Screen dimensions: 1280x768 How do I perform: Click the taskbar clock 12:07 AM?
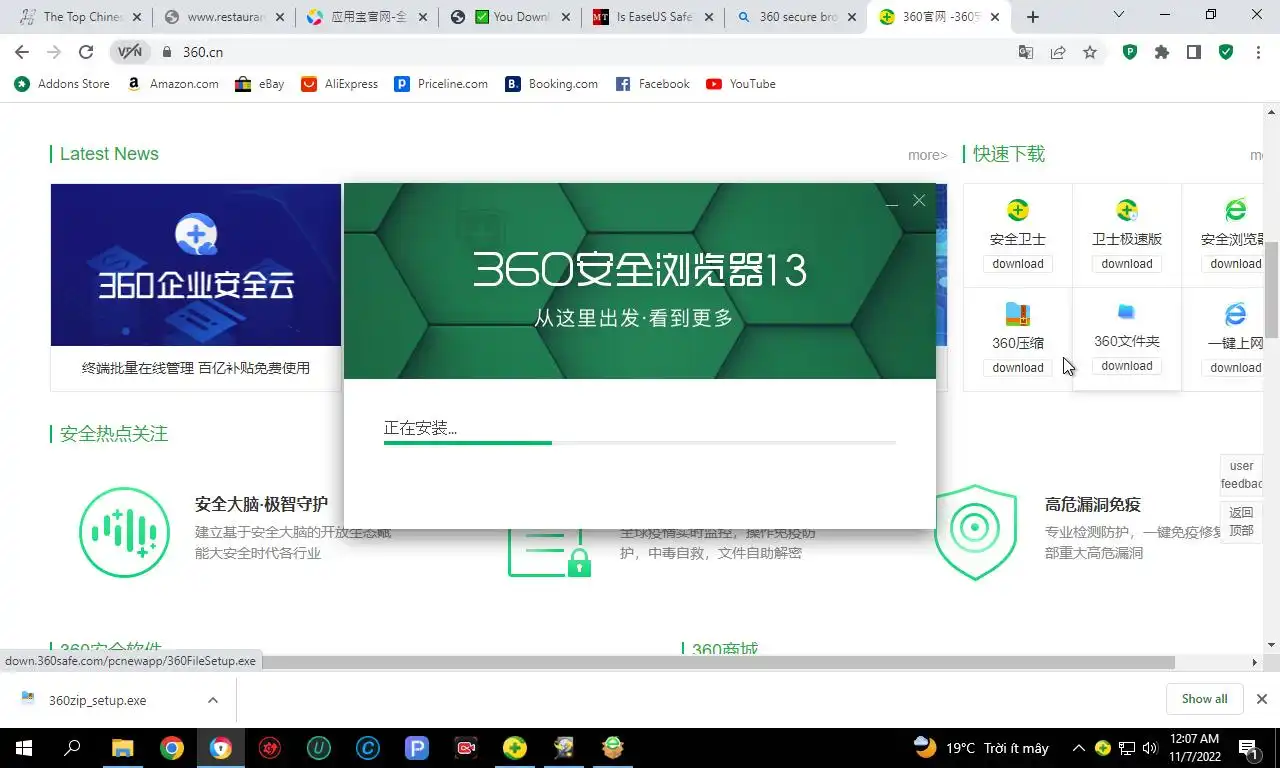pyautogui.click(x=1192, y=747)
